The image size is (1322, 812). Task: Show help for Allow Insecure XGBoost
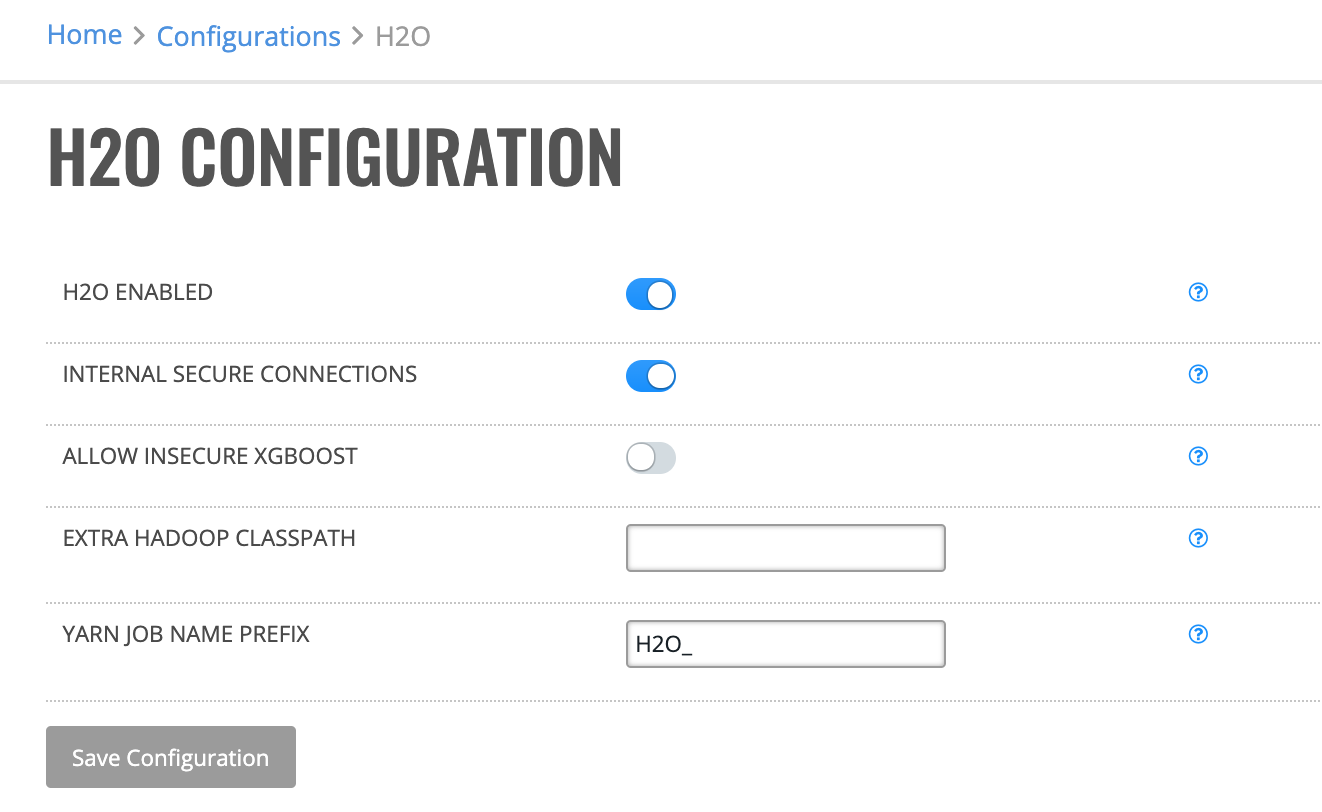pos(1198,456)
